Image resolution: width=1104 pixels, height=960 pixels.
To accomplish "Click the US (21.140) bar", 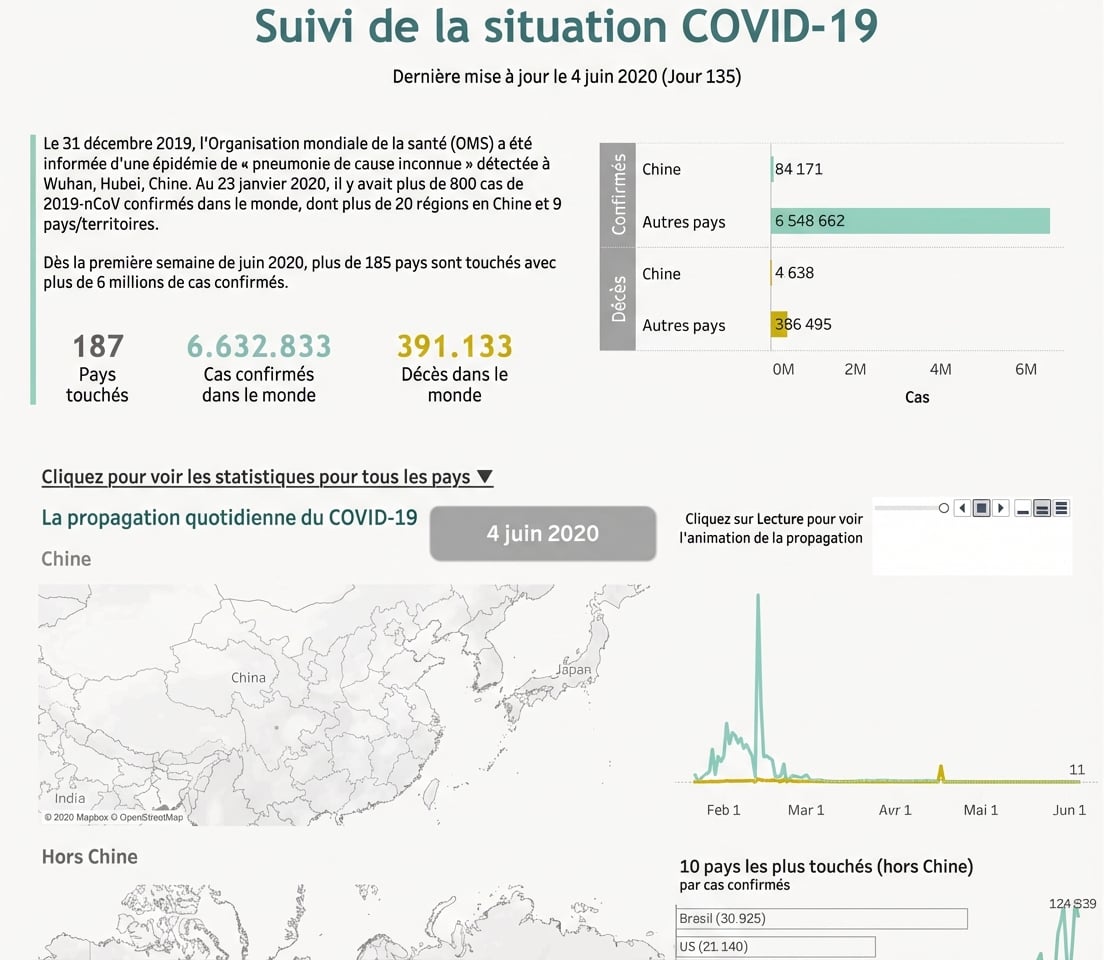I will [776, 947].
